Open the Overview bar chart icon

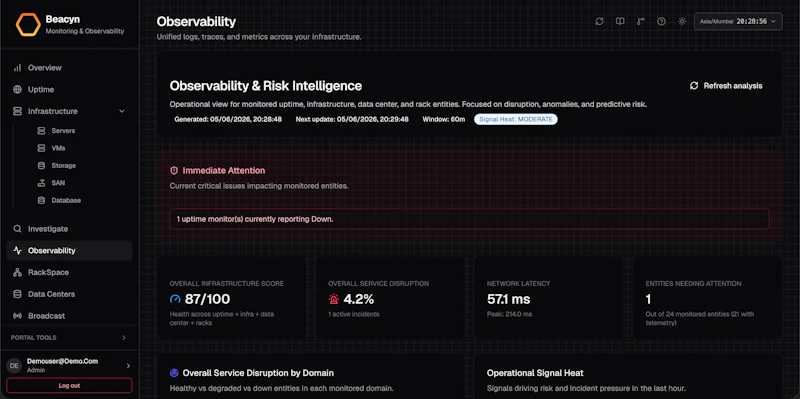coord(17,68)
